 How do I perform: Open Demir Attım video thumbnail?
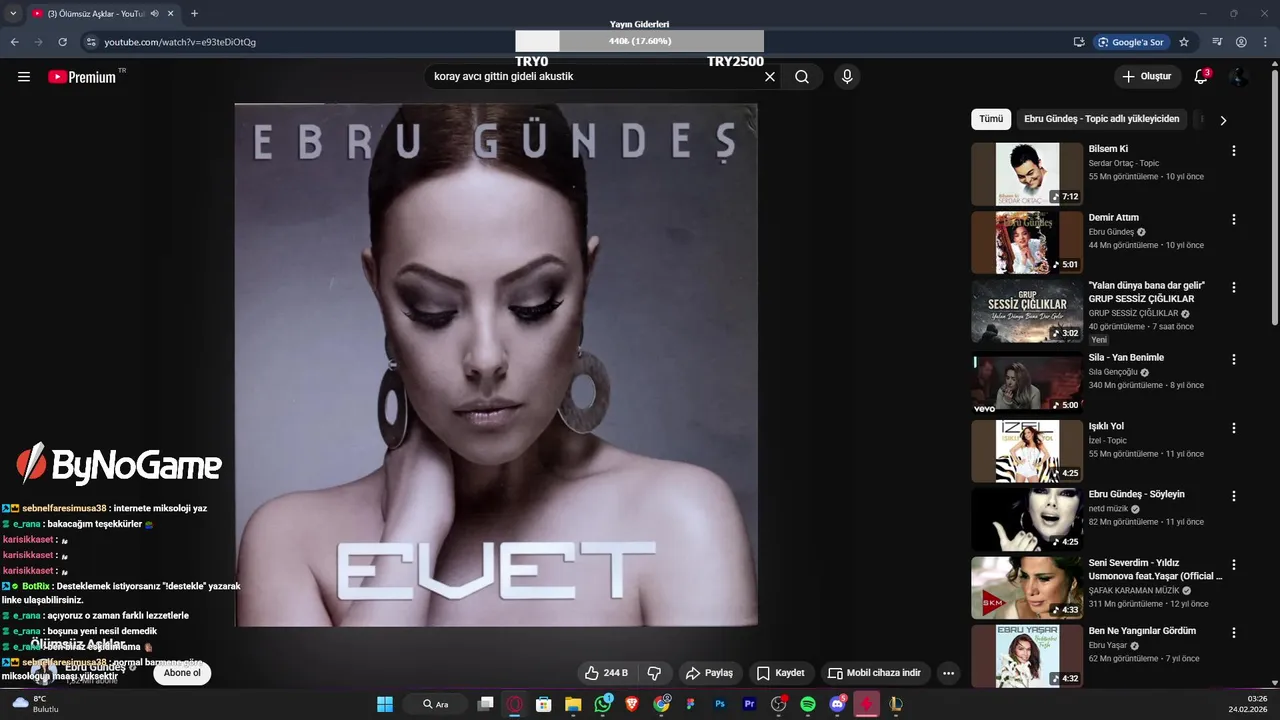(x=1027, y=242)
